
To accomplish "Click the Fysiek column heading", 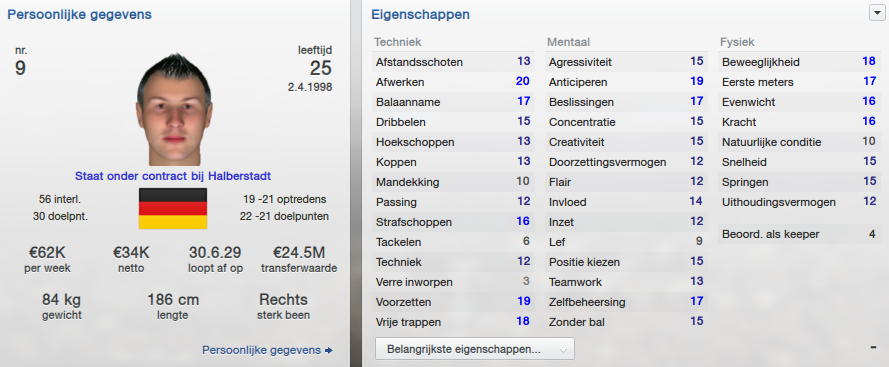I will coord(737,42).
